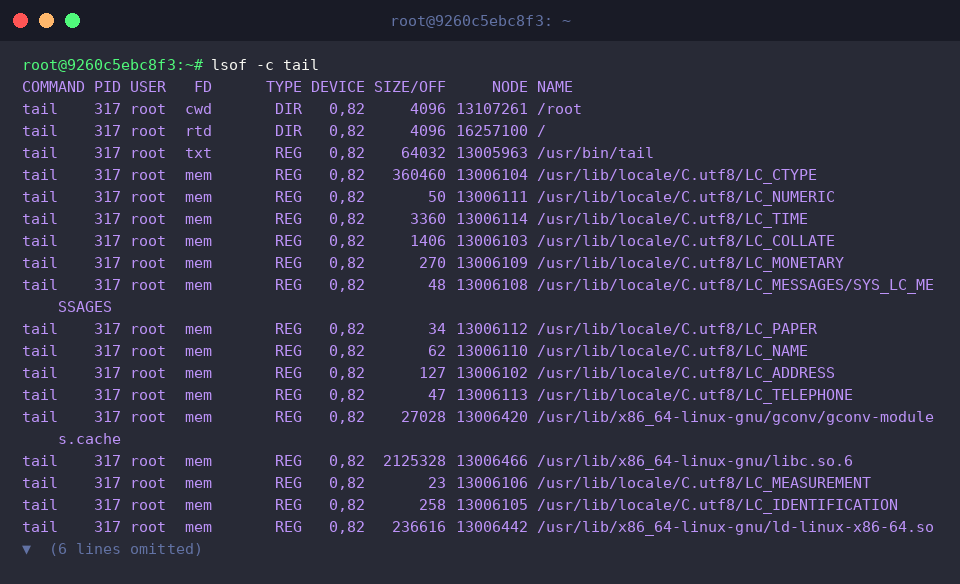This screenshot has height=584, width=960.
Task: Click the LC_TELEPHONE locale file path
Action: tap(695, 395)
